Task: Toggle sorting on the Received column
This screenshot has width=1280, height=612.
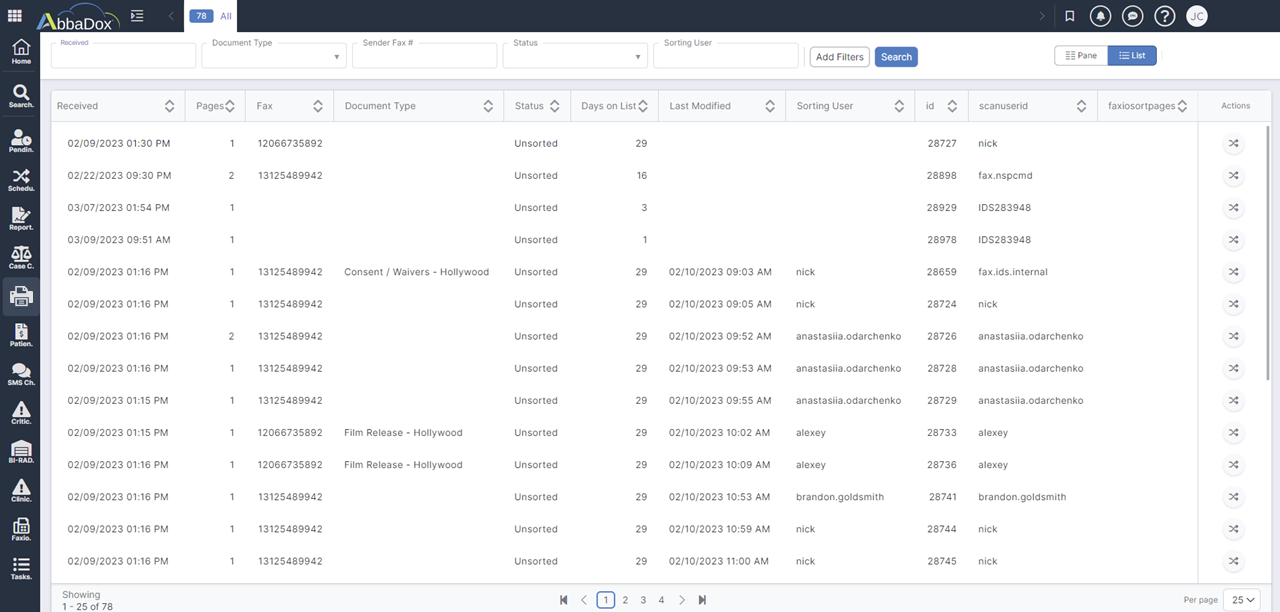Action: [x=171, y=105]
